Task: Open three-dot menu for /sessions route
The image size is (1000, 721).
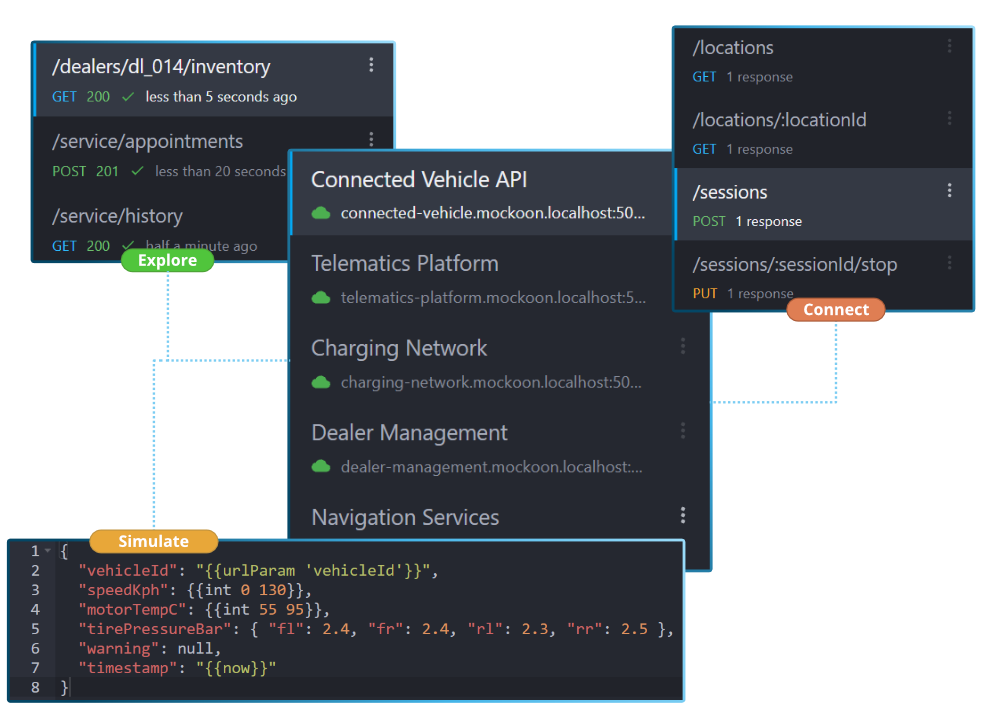Action: 949,191
